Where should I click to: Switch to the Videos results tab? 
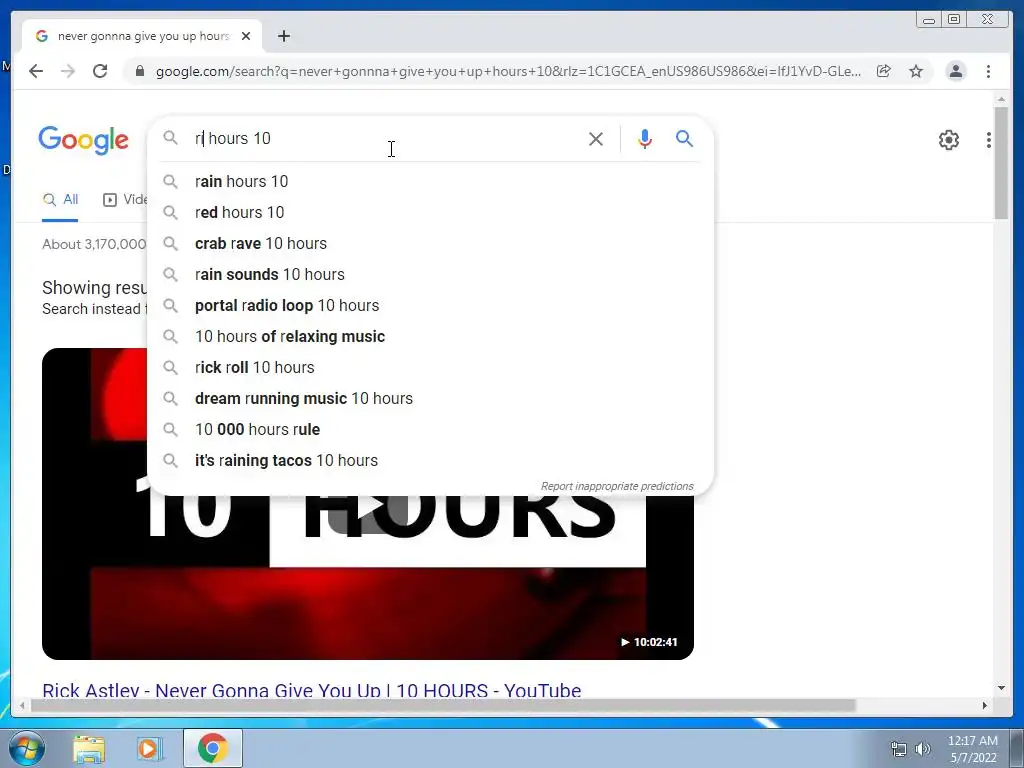tap(125, 200)
